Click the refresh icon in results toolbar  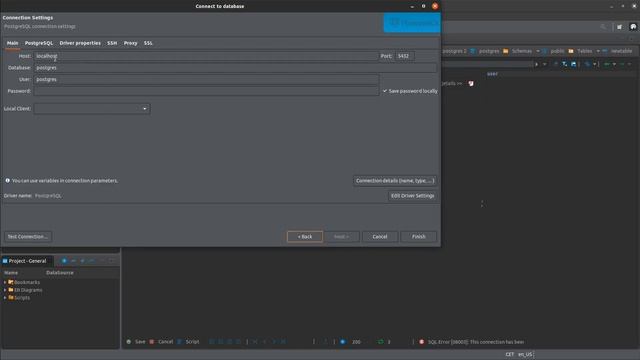(380, 342)
